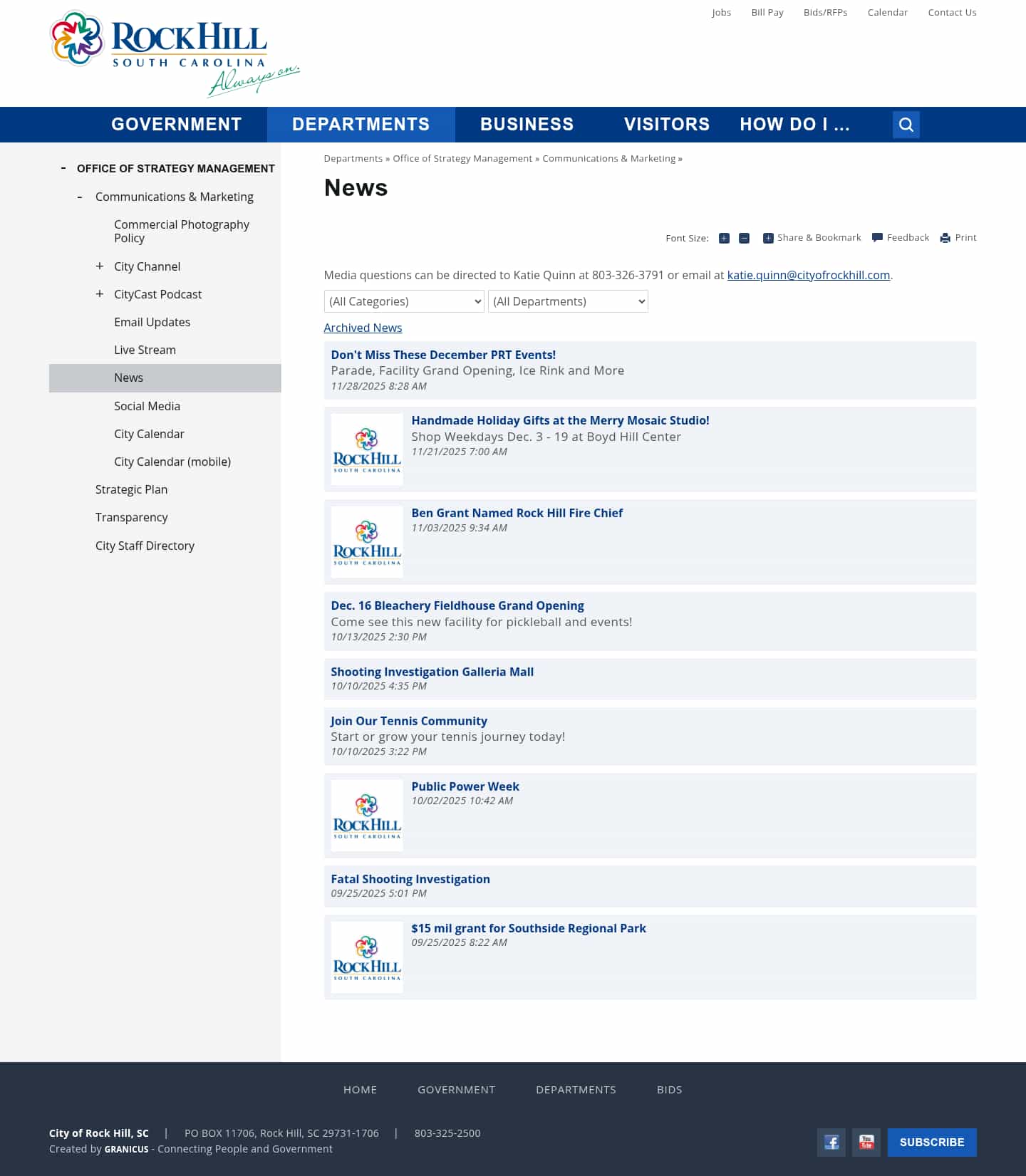The height and width of the screenshot is (1176, 1026).
Task: Click the Print printer icon
Action: pos(945,238)
